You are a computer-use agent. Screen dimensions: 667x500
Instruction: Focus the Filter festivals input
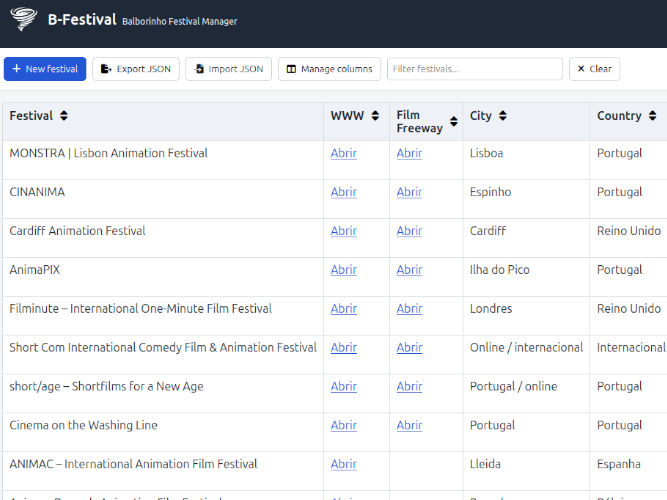(x=475, y=69)
